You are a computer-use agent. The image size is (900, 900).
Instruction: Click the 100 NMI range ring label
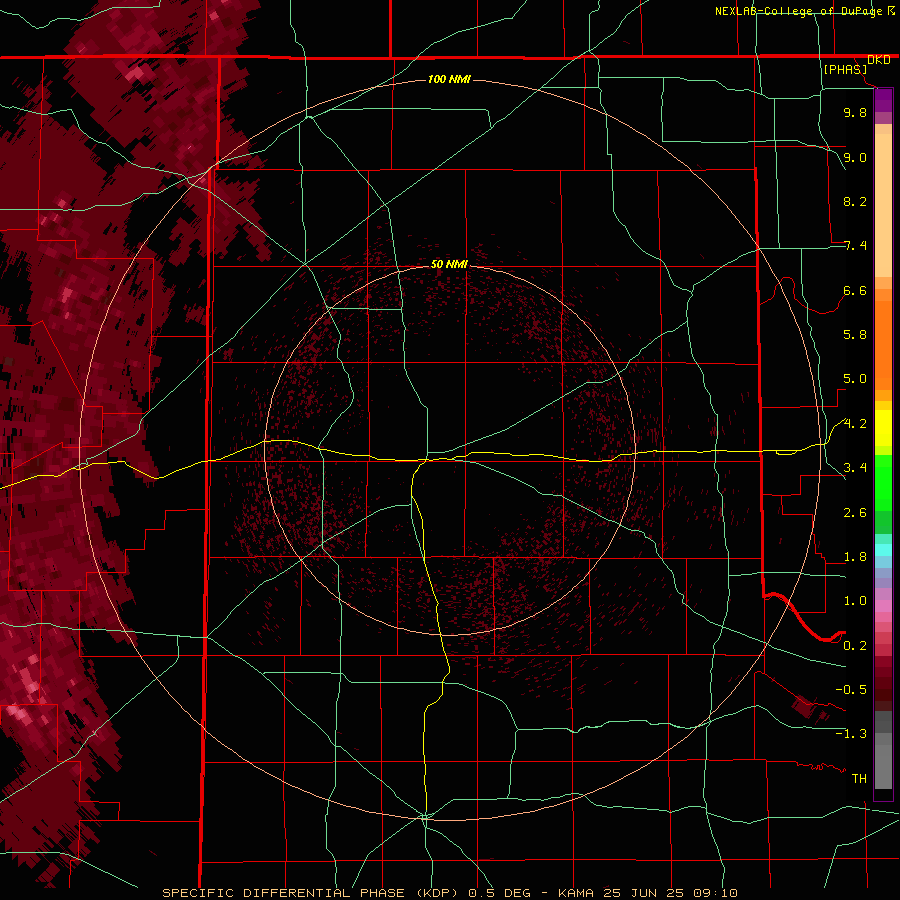click(449, 79)
